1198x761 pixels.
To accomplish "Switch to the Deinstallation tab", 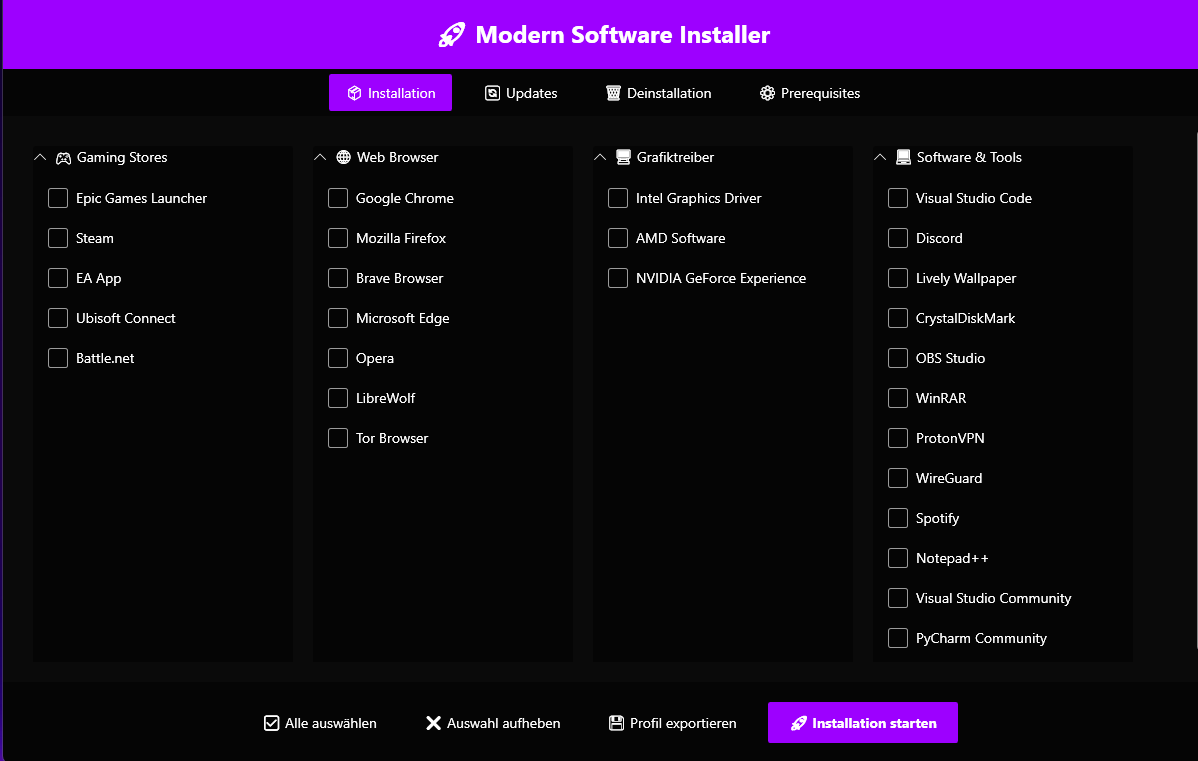I will (659, 92).
